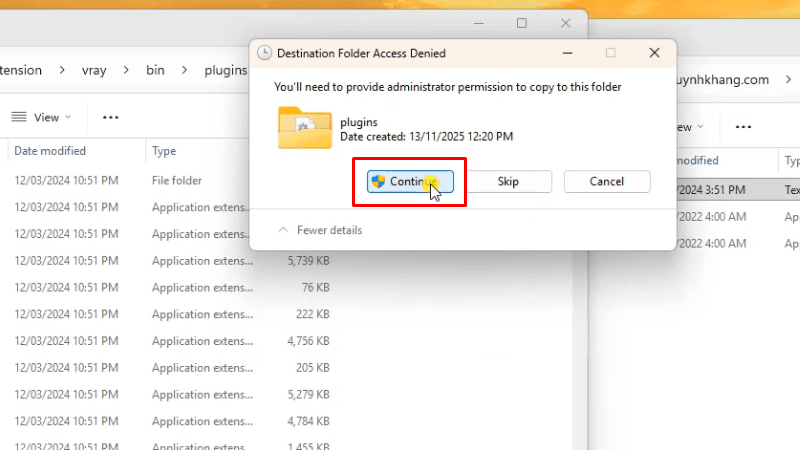Open the ellipsis menu in left Explorer toolbar
800x450 pixels.
tap(110, 117)
